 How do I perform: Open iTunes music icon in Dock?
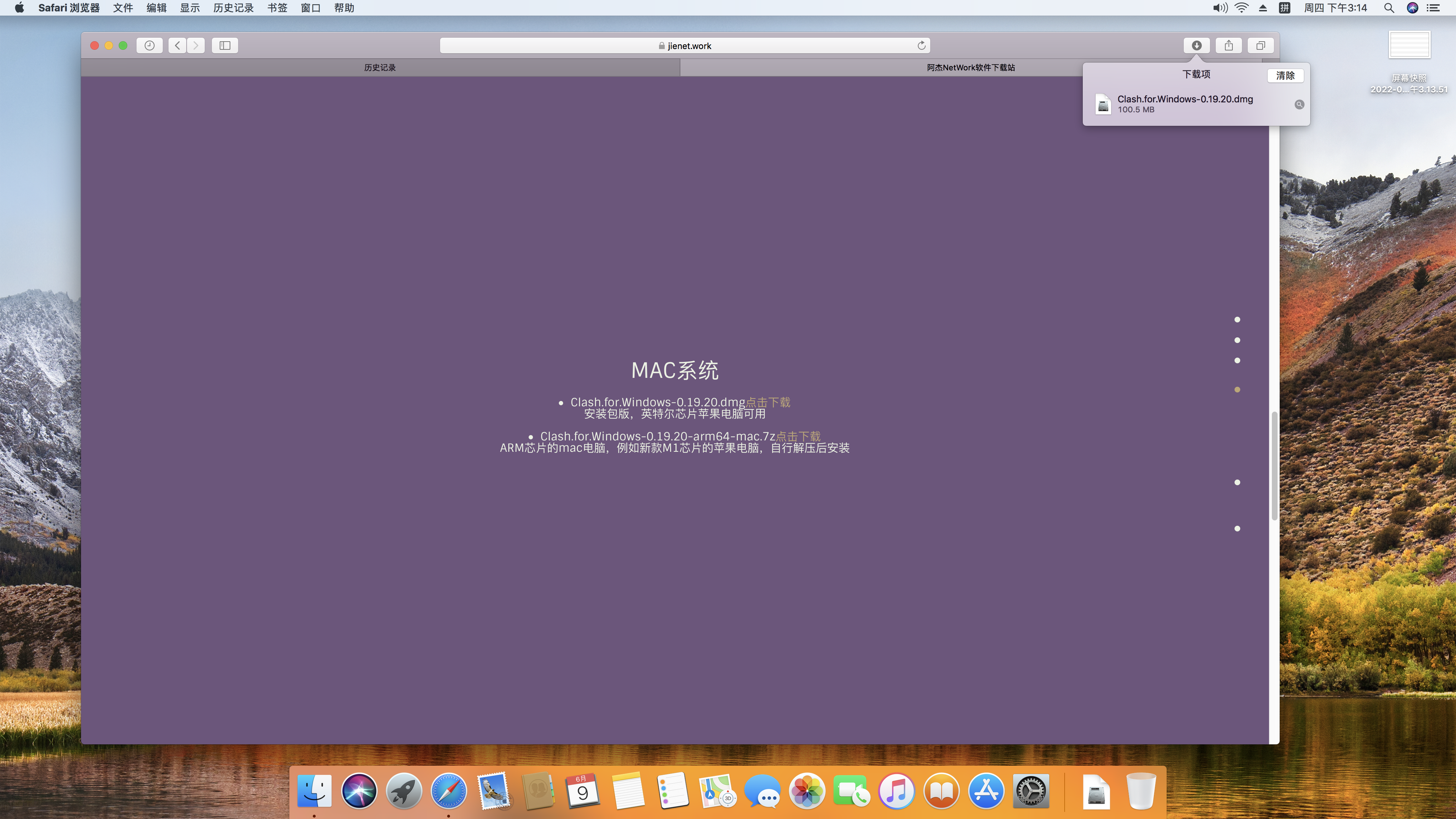pos(896,791)
